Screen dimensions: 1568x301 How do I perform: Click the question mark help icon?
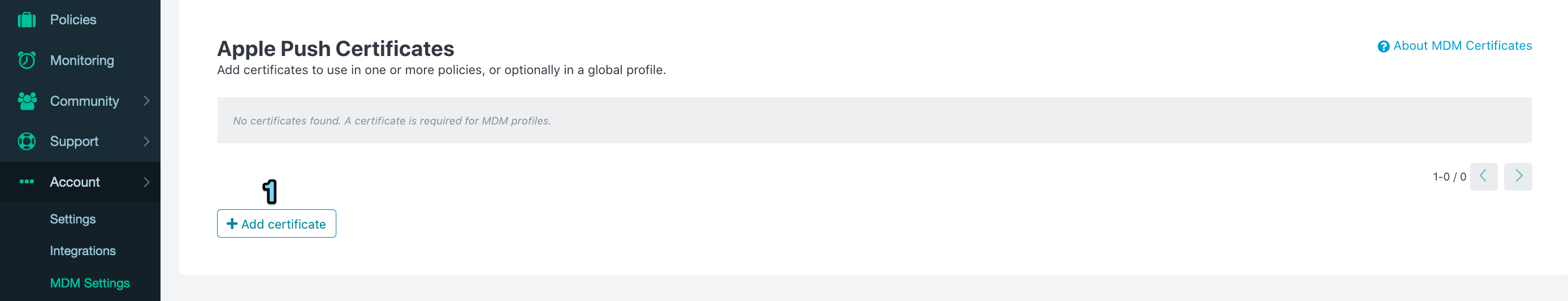pos(1383,46)
